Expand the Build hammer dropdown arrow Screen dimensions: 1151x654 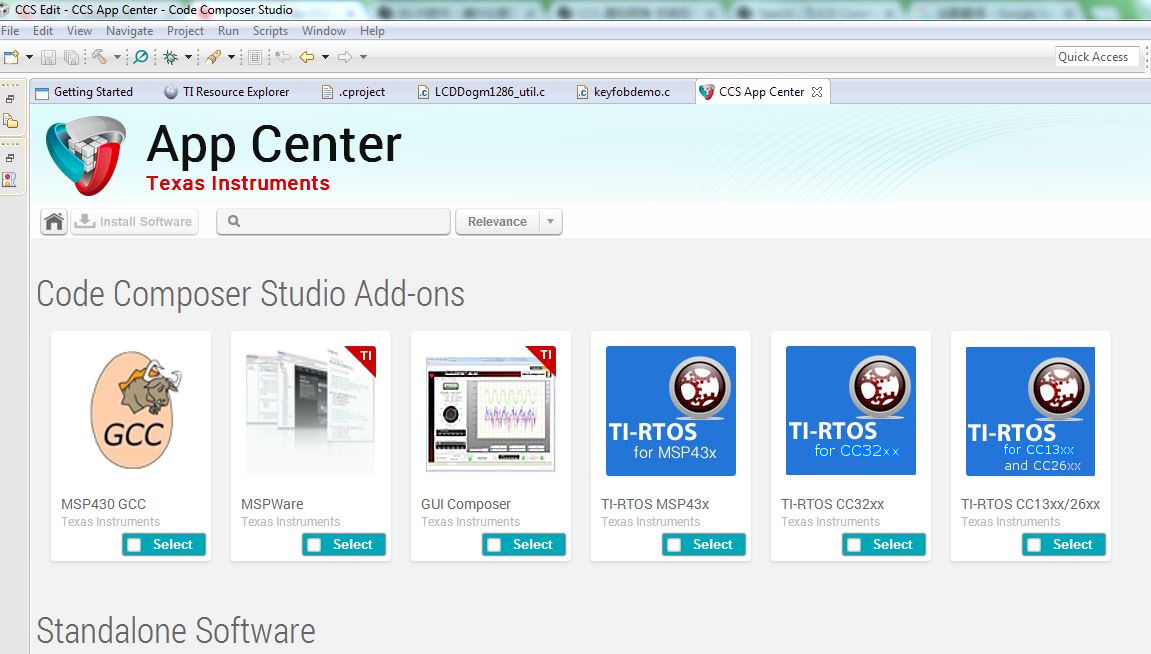coord(117,57)
